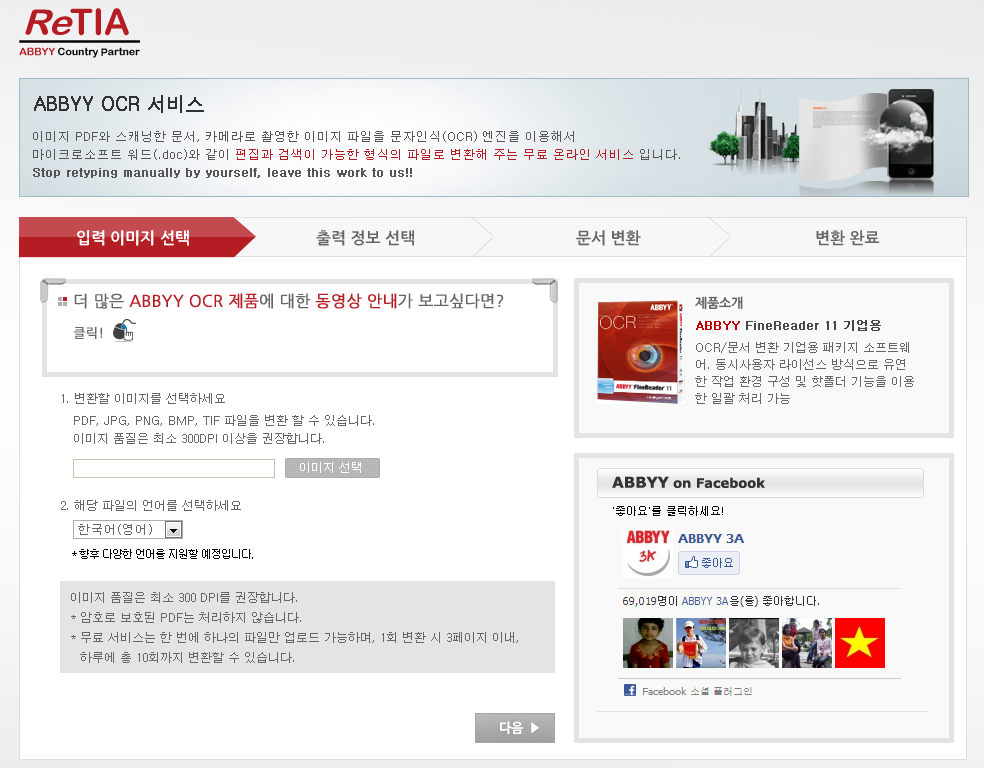Click the black-and-white child profile photo
Screen dimensions: 984x768
pyautogui.click(x=754, y=643)
